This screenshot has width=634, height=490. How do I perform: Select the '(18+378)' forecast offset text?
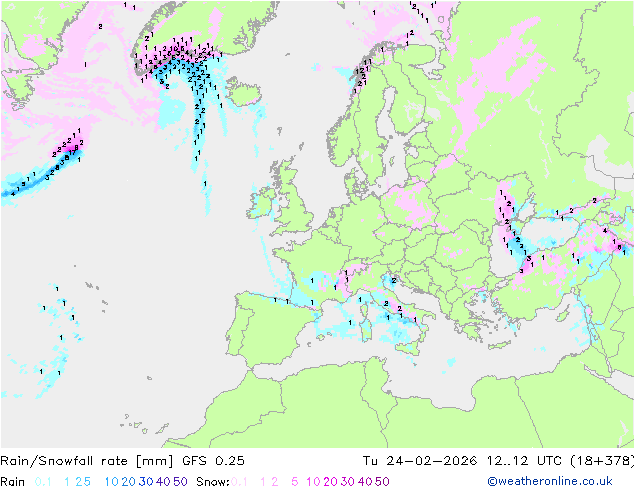(x=602, y=461)
